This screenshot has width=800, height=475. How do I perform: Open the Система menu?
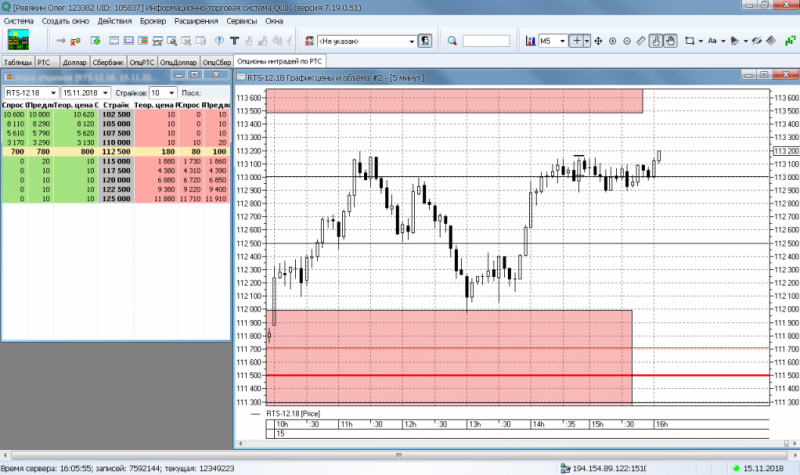tap(18, 21)
